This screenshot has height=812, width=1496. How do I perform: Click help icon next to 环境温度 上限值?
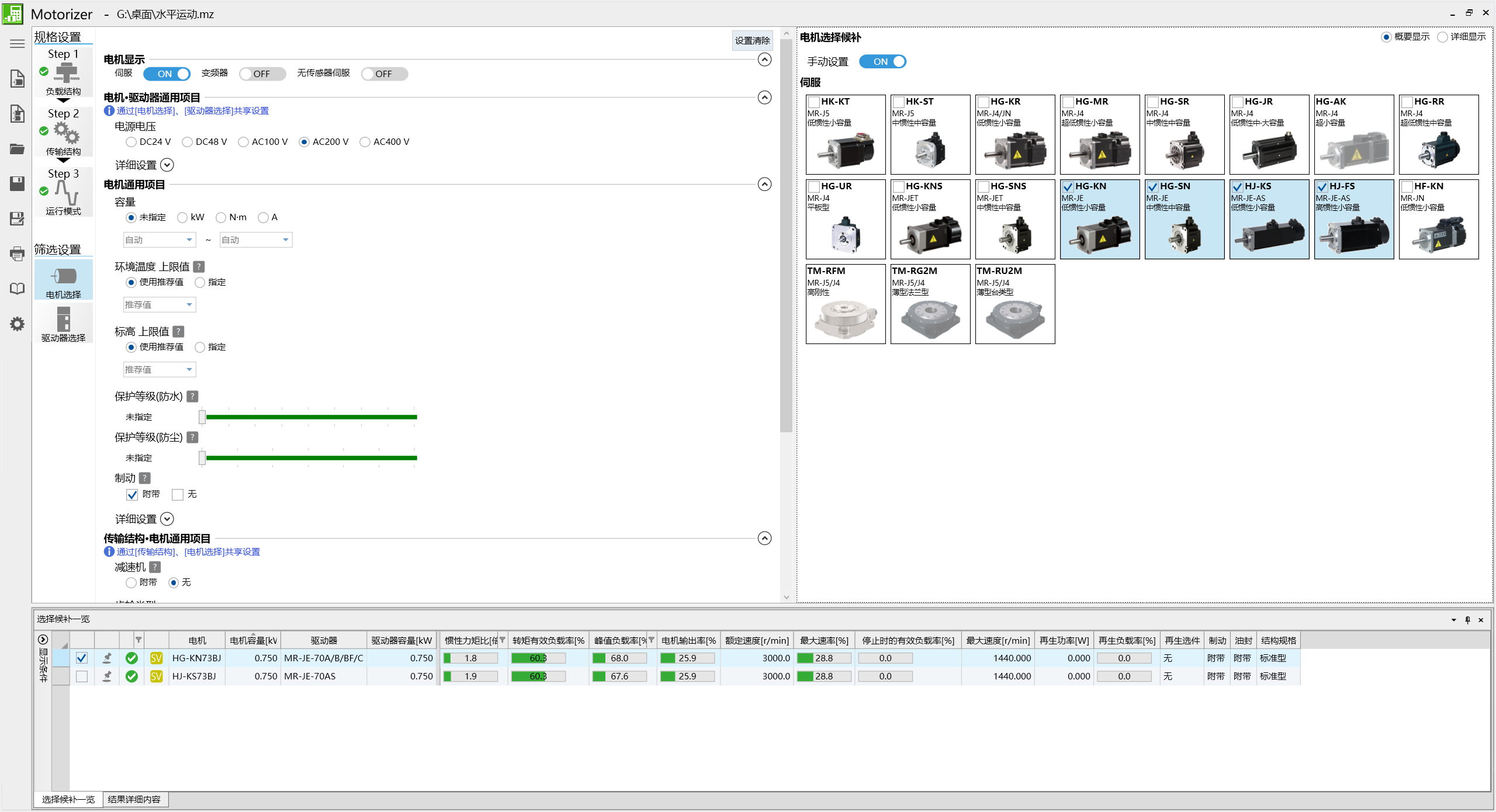199,267
